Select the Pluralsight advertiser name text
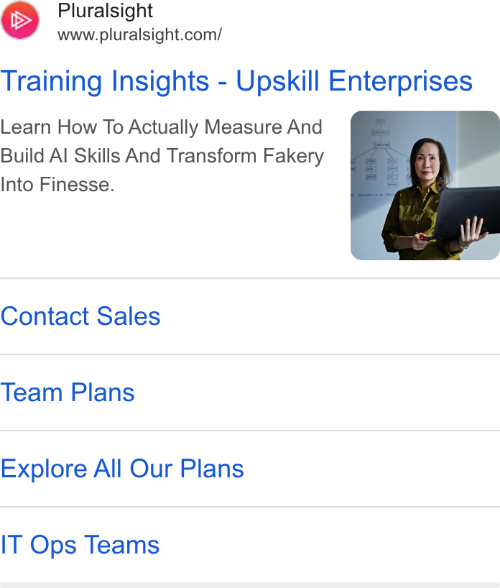500x588 pixels. tap(105, 10)
